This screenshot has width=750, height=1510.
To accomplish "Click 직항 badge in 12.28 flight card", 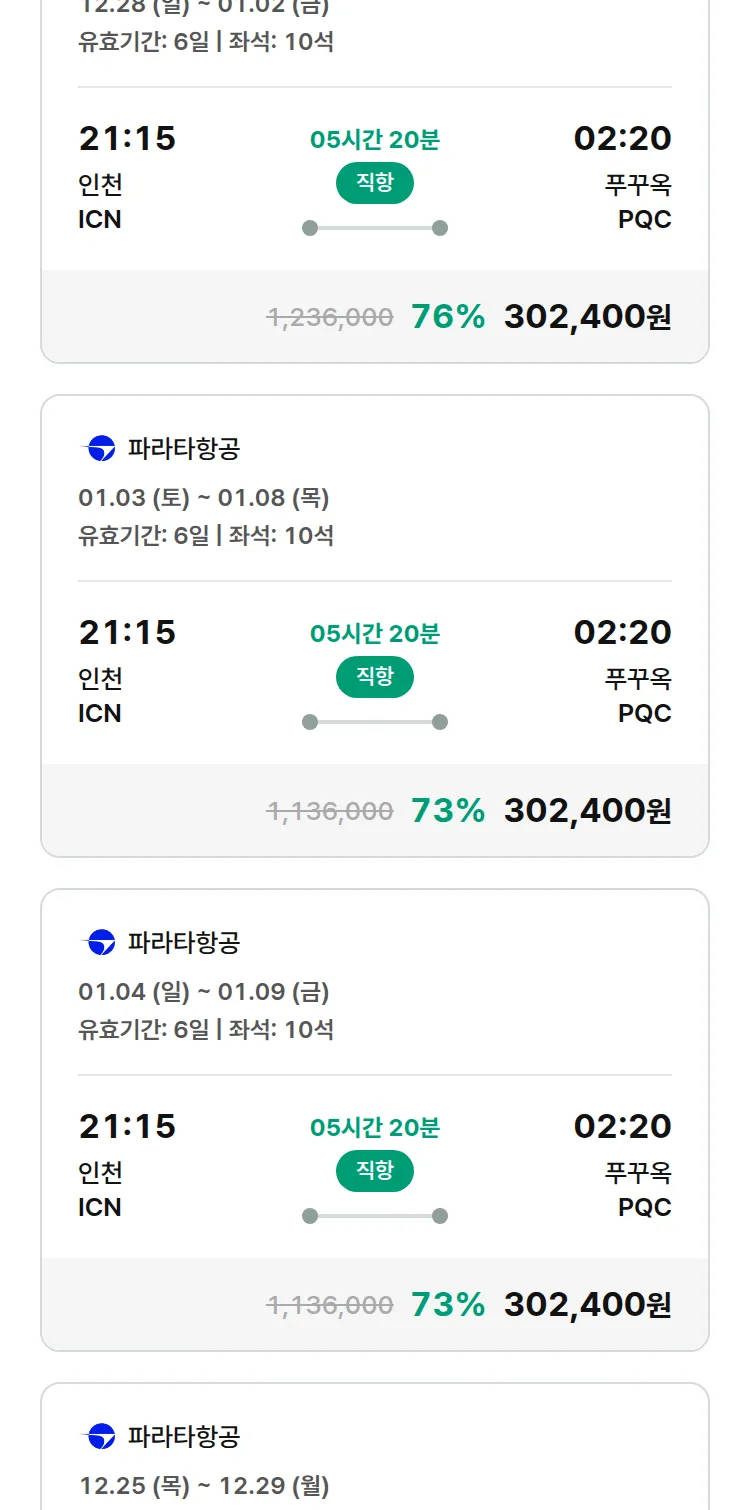I will click(x=374, y=183).
